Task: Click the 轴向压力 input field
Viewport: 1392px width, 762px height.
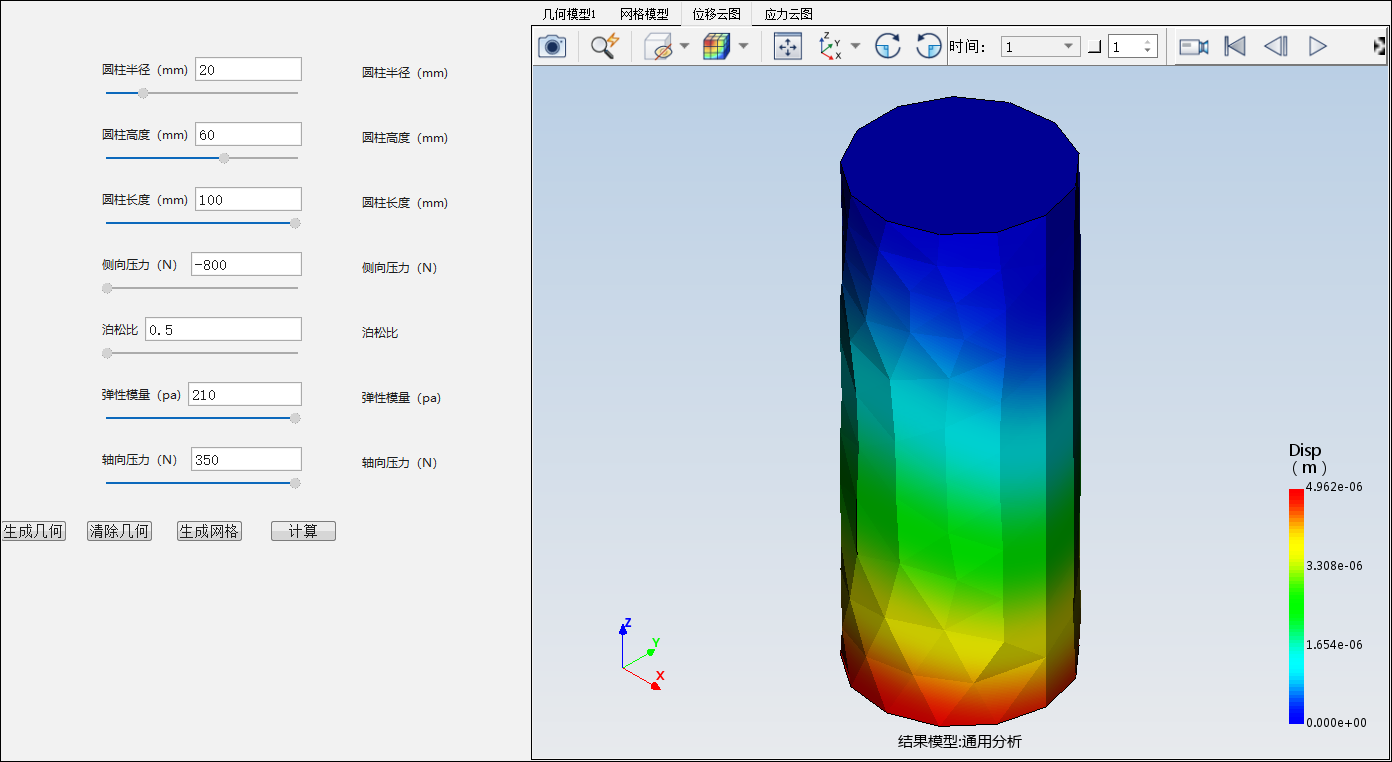Action: coord(246,459)
